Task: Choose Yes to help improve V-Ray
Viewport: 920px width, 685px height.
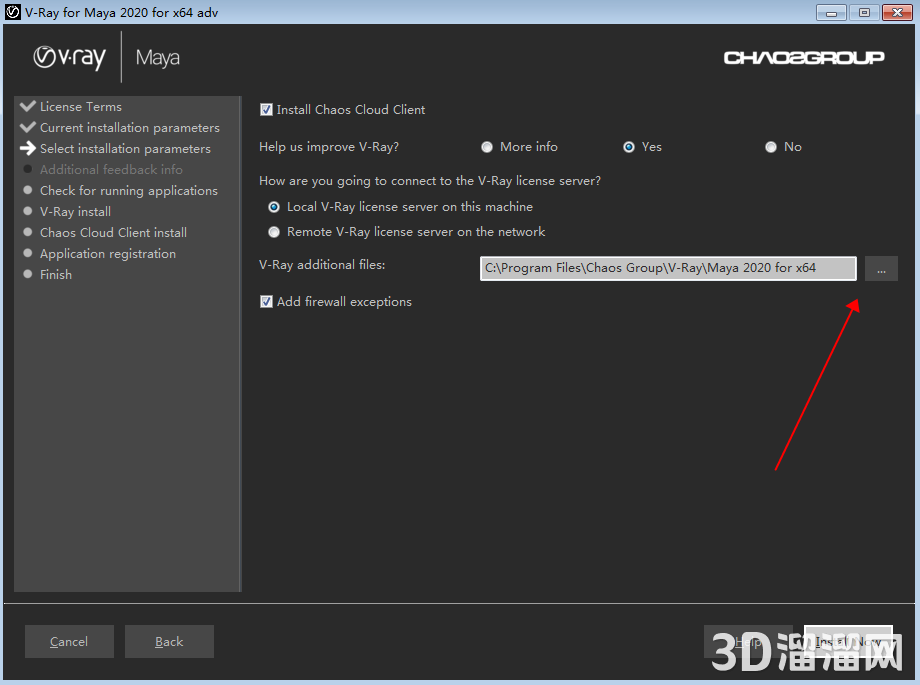Action: [629, 147]
